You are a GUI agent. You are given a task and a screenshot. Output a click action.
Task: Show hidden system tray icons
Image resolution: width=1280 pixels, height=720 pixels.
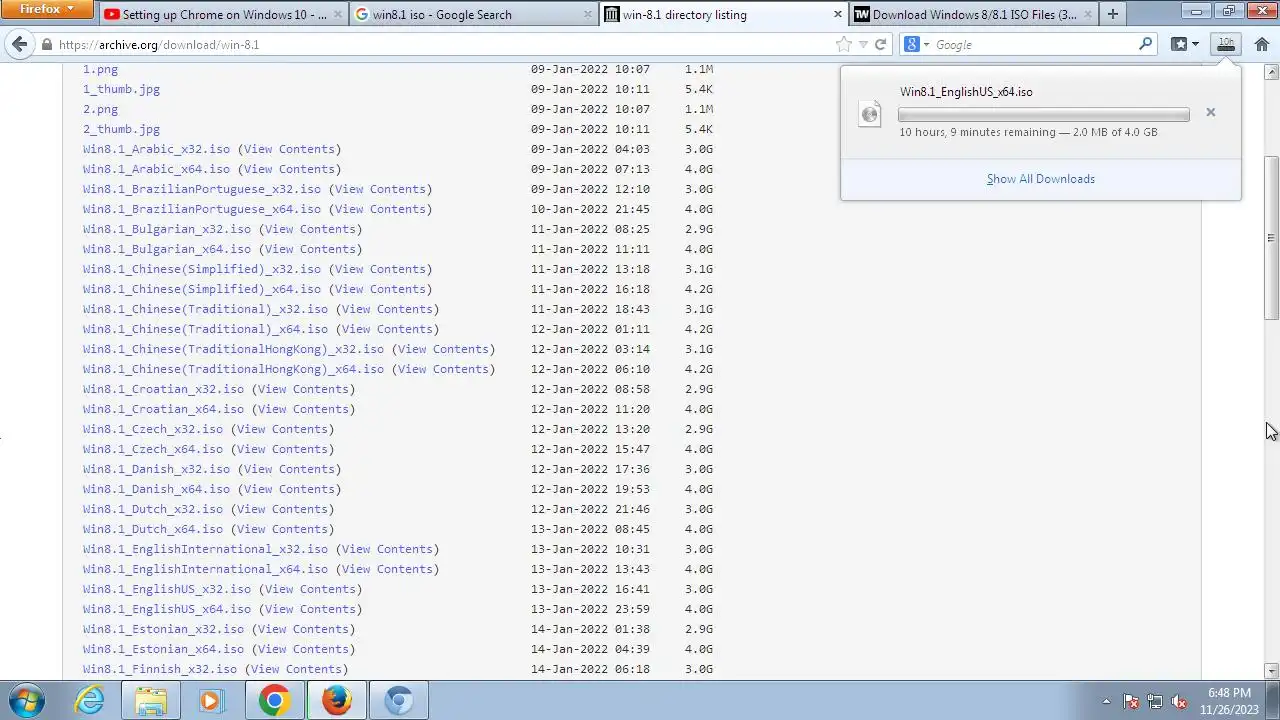click(x=1105, y=701)
